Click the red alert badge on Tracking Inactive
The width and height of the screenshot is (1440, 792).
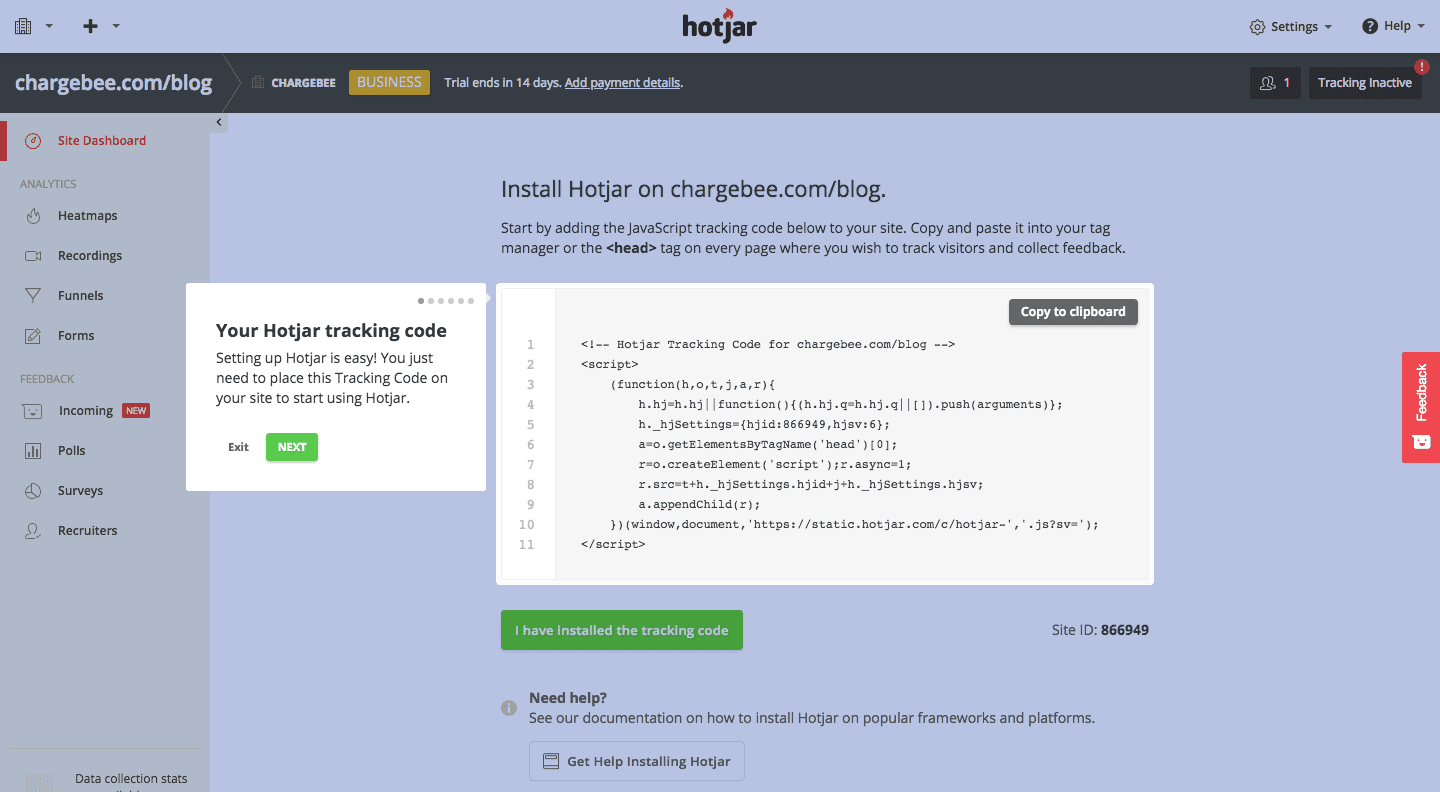pyautogui.click(x=1422, y=67)
